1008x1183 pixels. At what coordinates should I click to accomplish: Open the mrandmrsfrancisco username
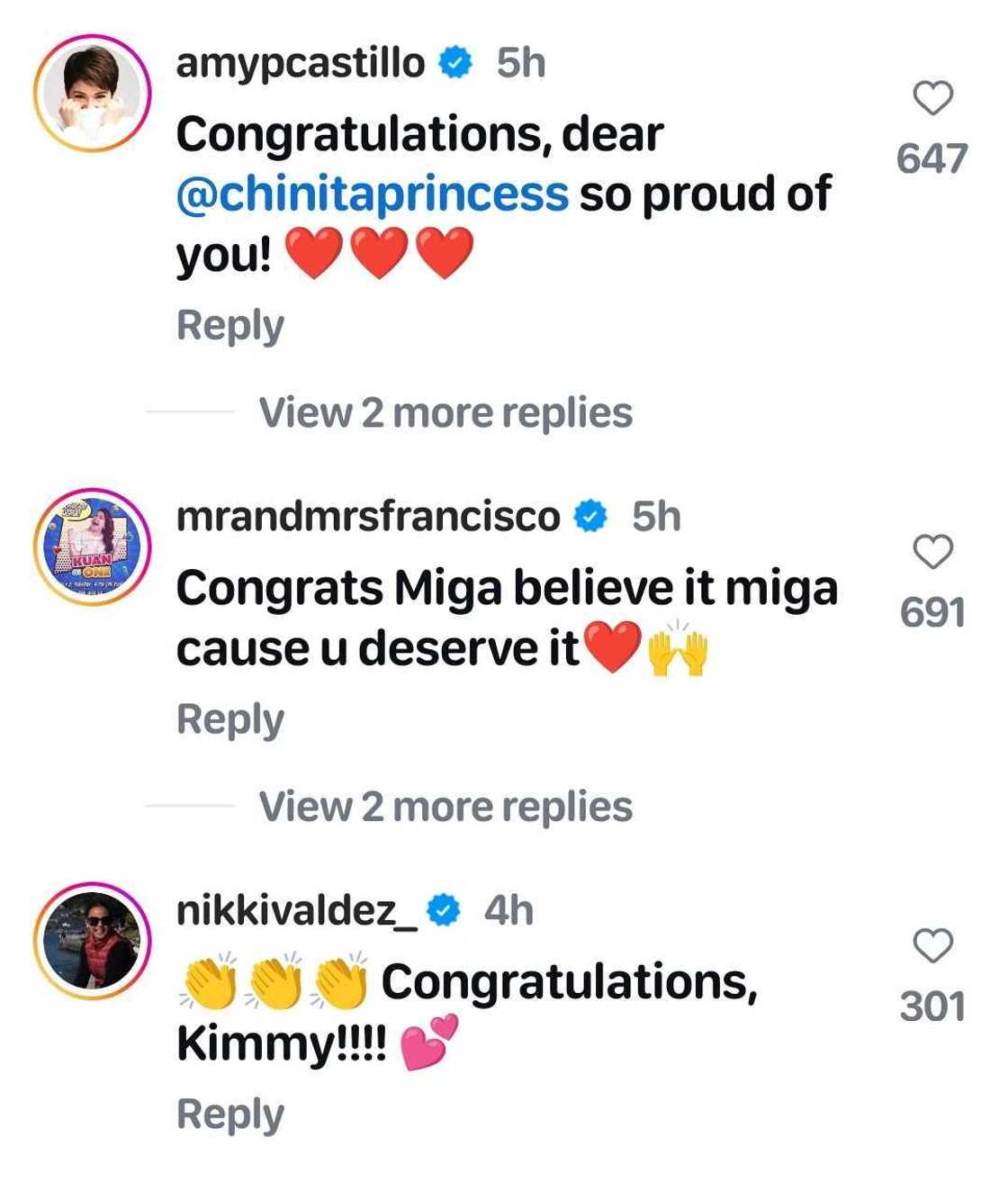tap(367, 517)
